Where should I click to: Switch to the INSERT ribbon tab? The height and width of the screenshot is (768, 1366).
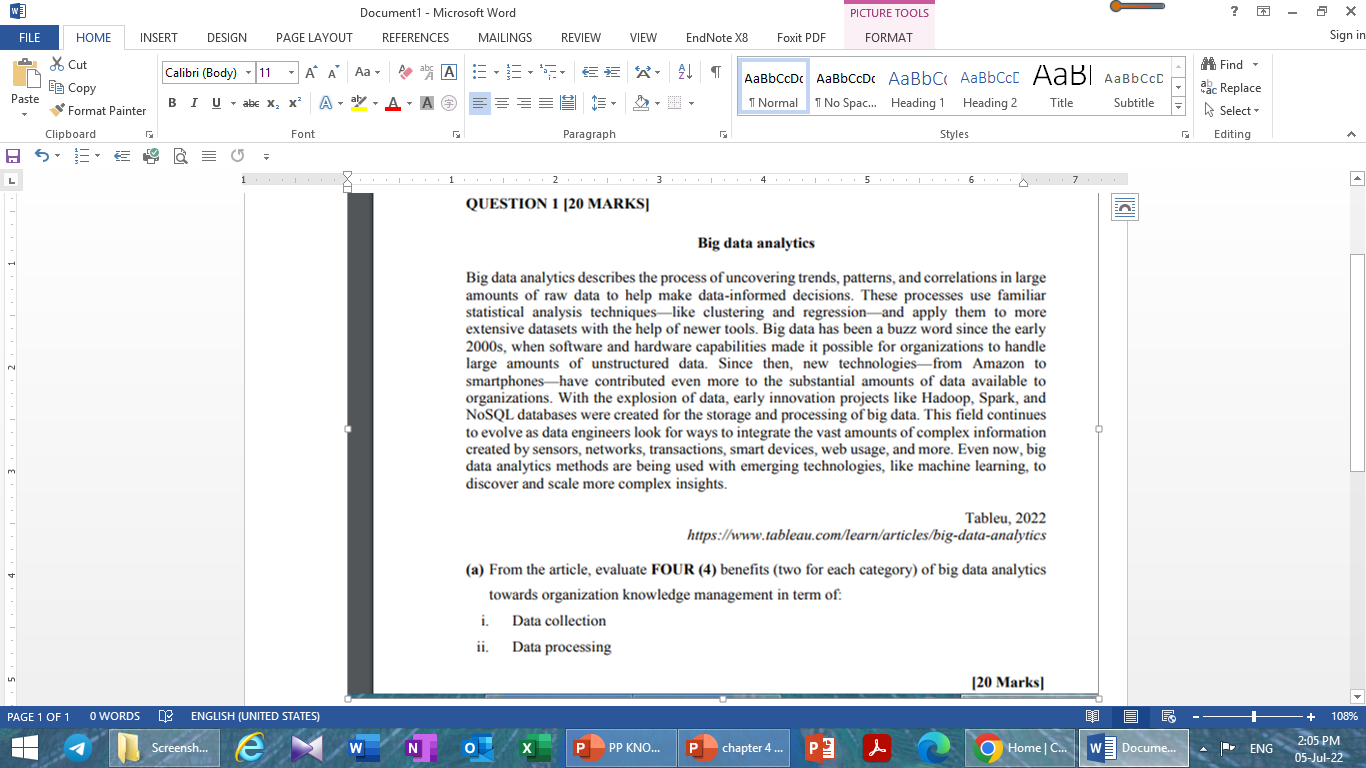158,37
